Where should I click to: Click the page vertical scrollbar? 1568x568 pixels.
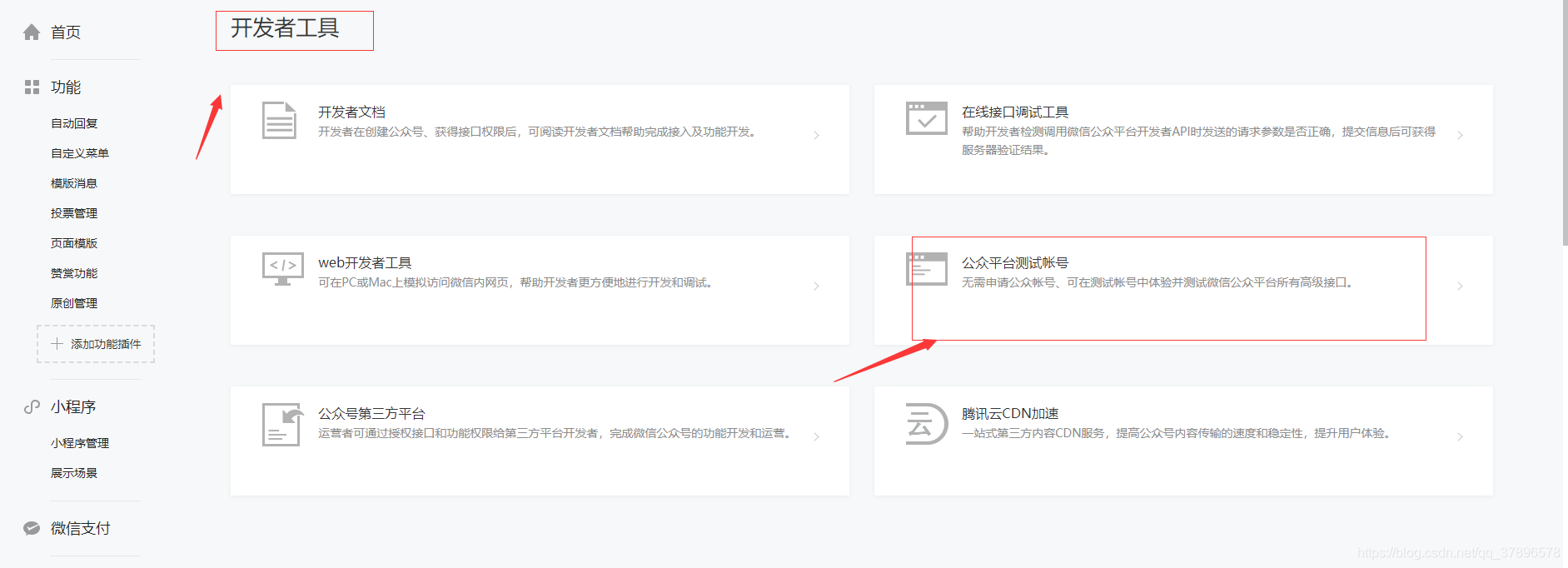point(1566,122)
